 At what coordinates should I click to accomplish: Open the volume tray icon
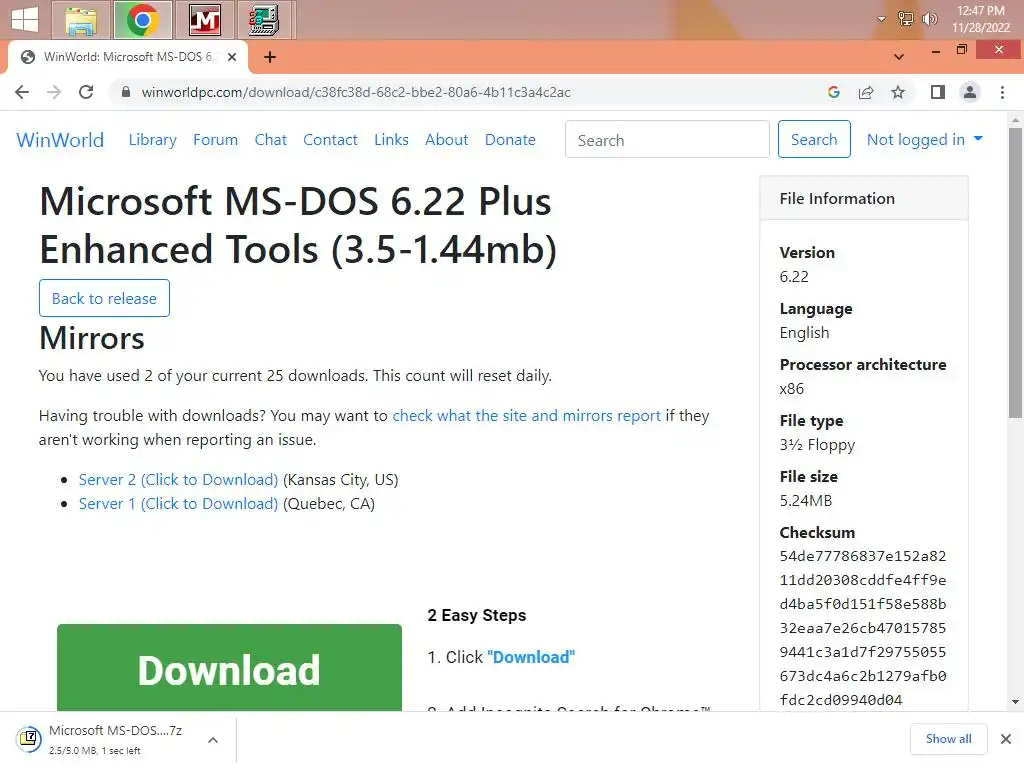[x=929, y=19]
